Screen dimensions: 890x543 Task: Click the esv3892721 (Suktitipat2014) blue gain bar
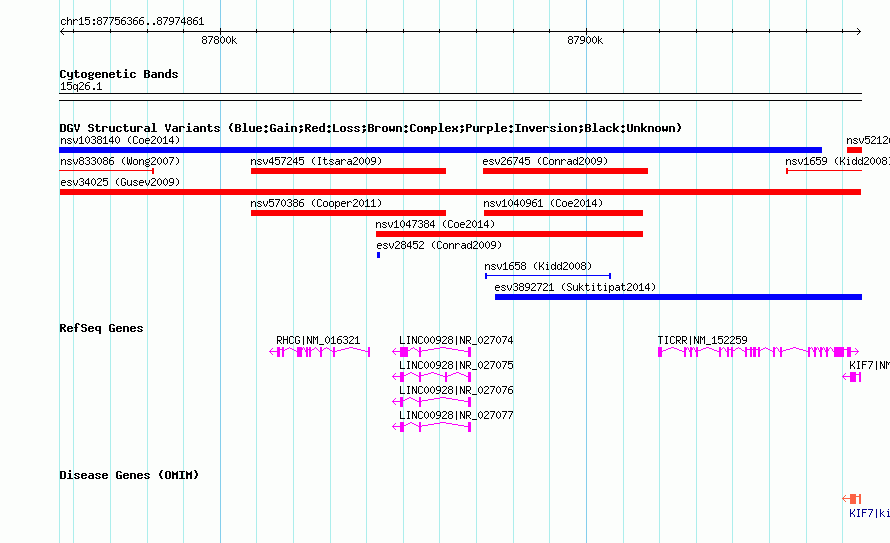(x=678, y=297)
